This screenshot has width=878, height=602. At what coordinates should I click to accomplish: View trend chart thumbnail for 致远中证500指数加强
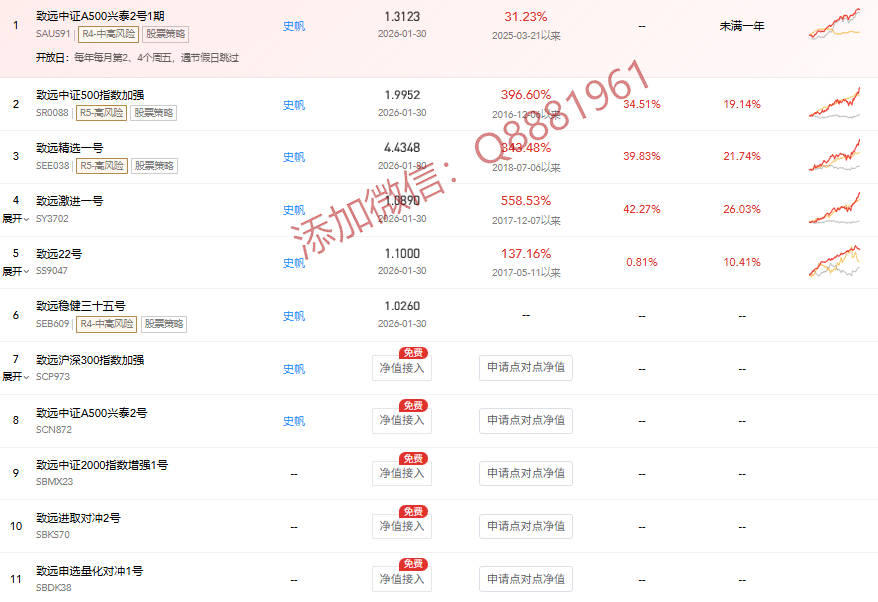[833, 104]
